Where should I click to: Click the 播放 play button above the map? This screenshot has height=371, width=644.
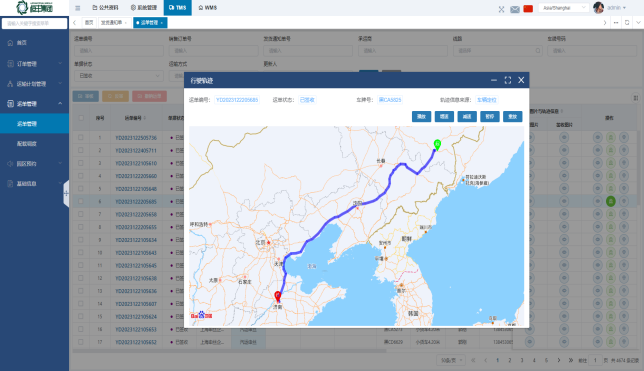[x=421, y=116]
